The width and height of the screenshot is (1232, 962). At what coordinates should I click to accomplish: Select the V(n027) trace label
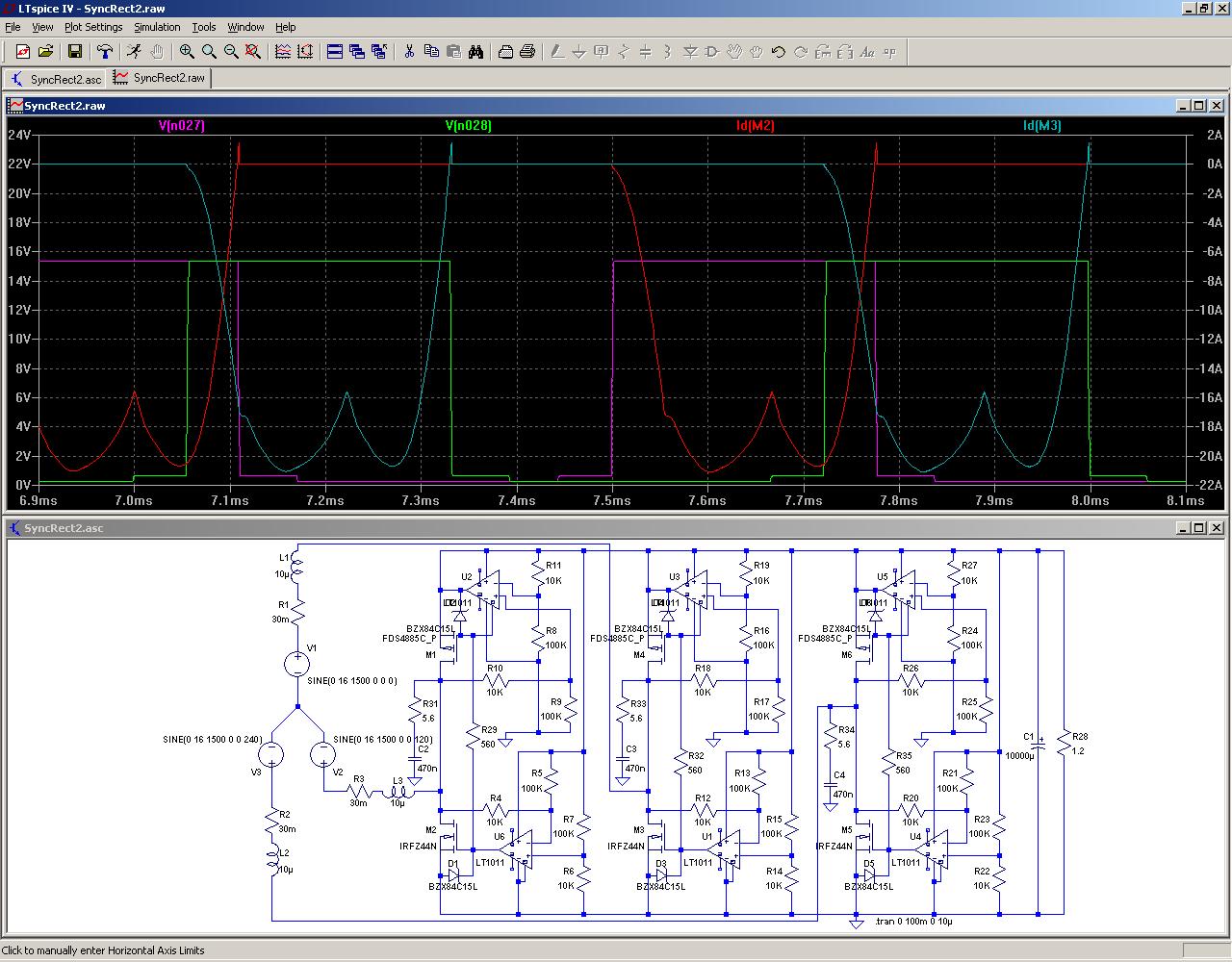(182, 126)
